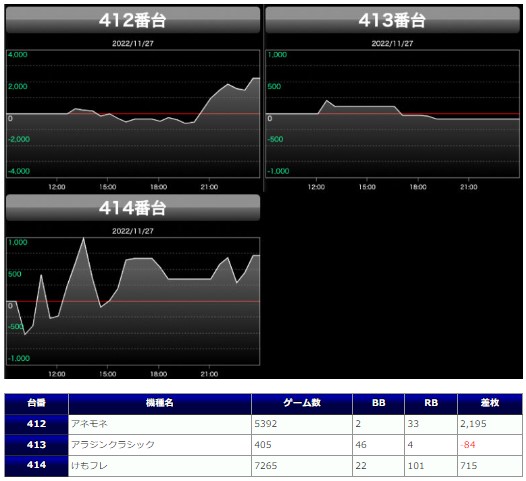Click machine name アラジンクラシック
526x481 pixels.
pos(113,445)
